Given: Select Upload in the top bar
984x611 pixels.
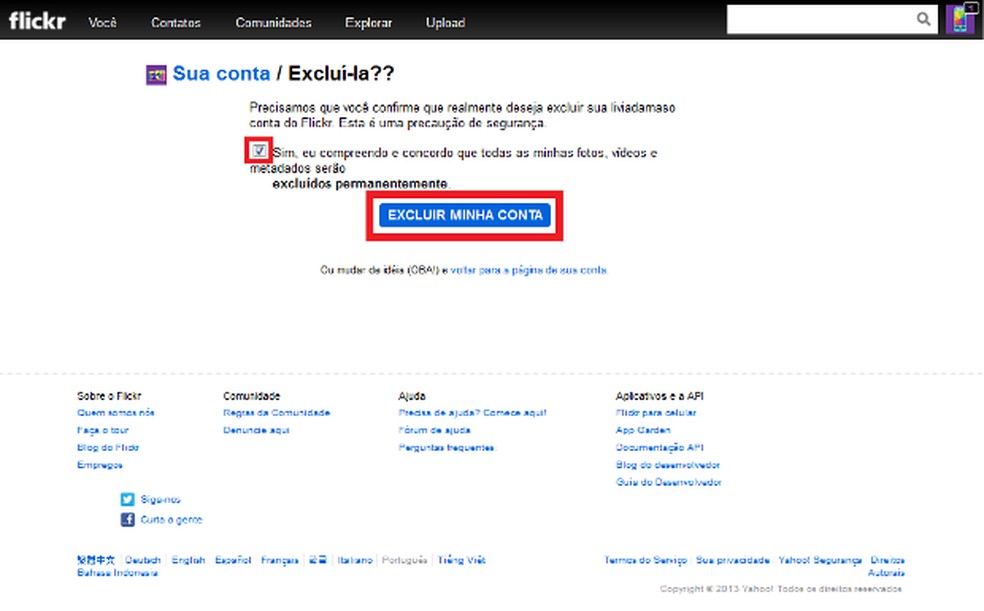Looking at the screenshot, I should (444, 21).
